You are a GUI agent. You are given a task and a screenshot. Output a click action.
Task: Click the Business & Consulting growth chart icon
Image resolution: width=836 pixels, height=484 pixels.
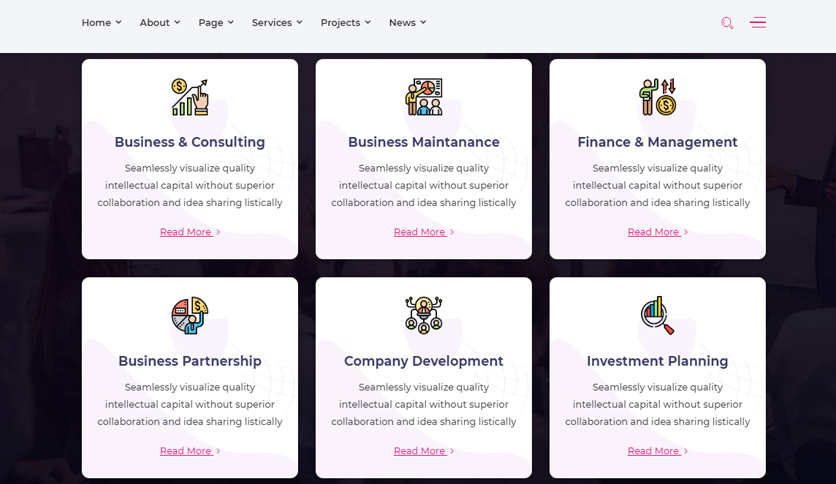pyautogui.click(x=190, y=97)
